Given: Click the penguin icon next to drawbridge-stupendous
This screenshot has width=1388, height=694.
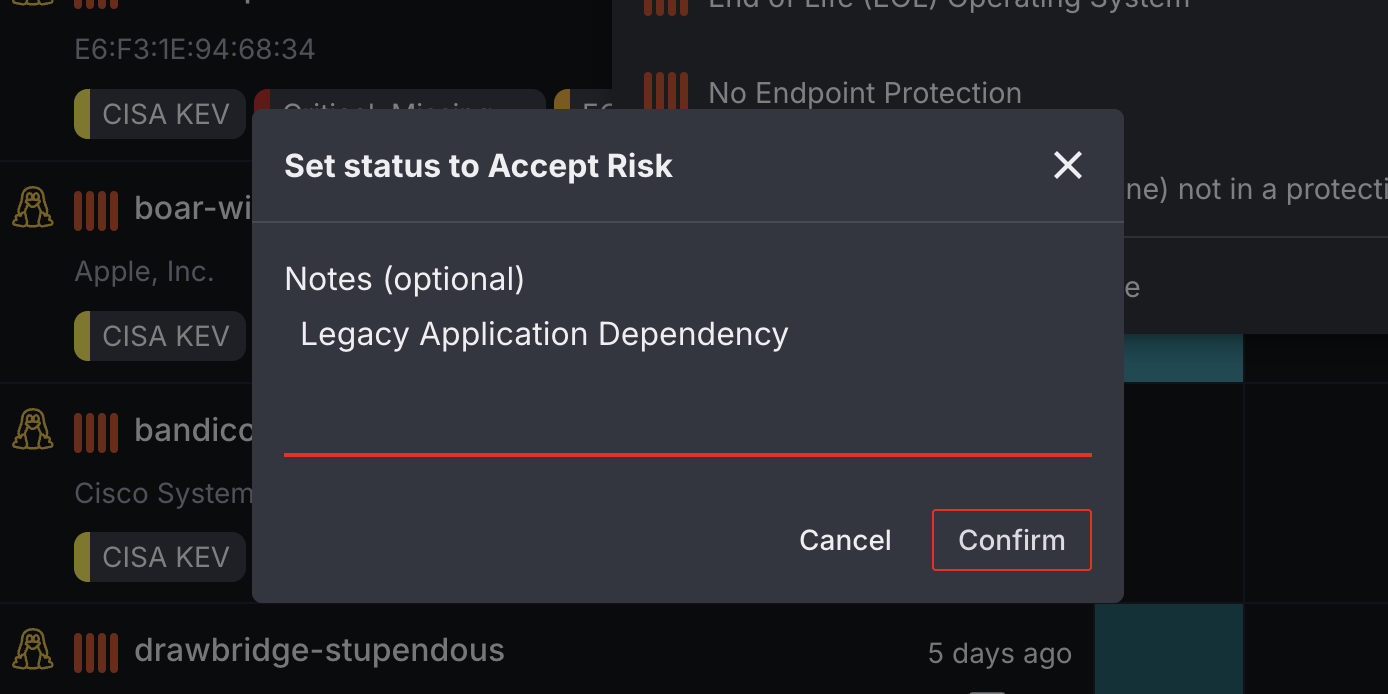Looking at the screenshot, I should click(32, 651).
